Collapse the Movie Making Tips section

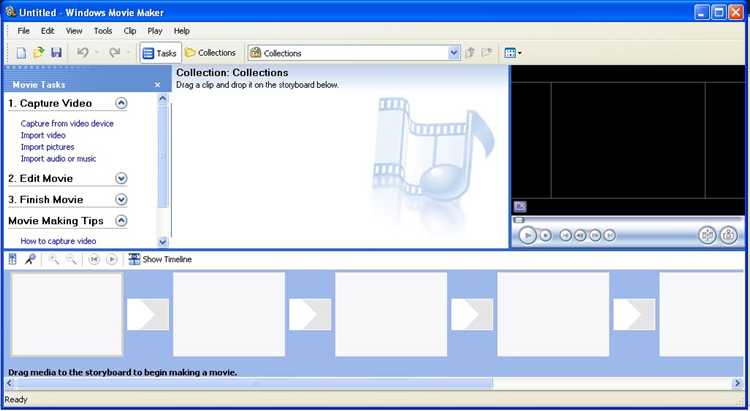121,221
